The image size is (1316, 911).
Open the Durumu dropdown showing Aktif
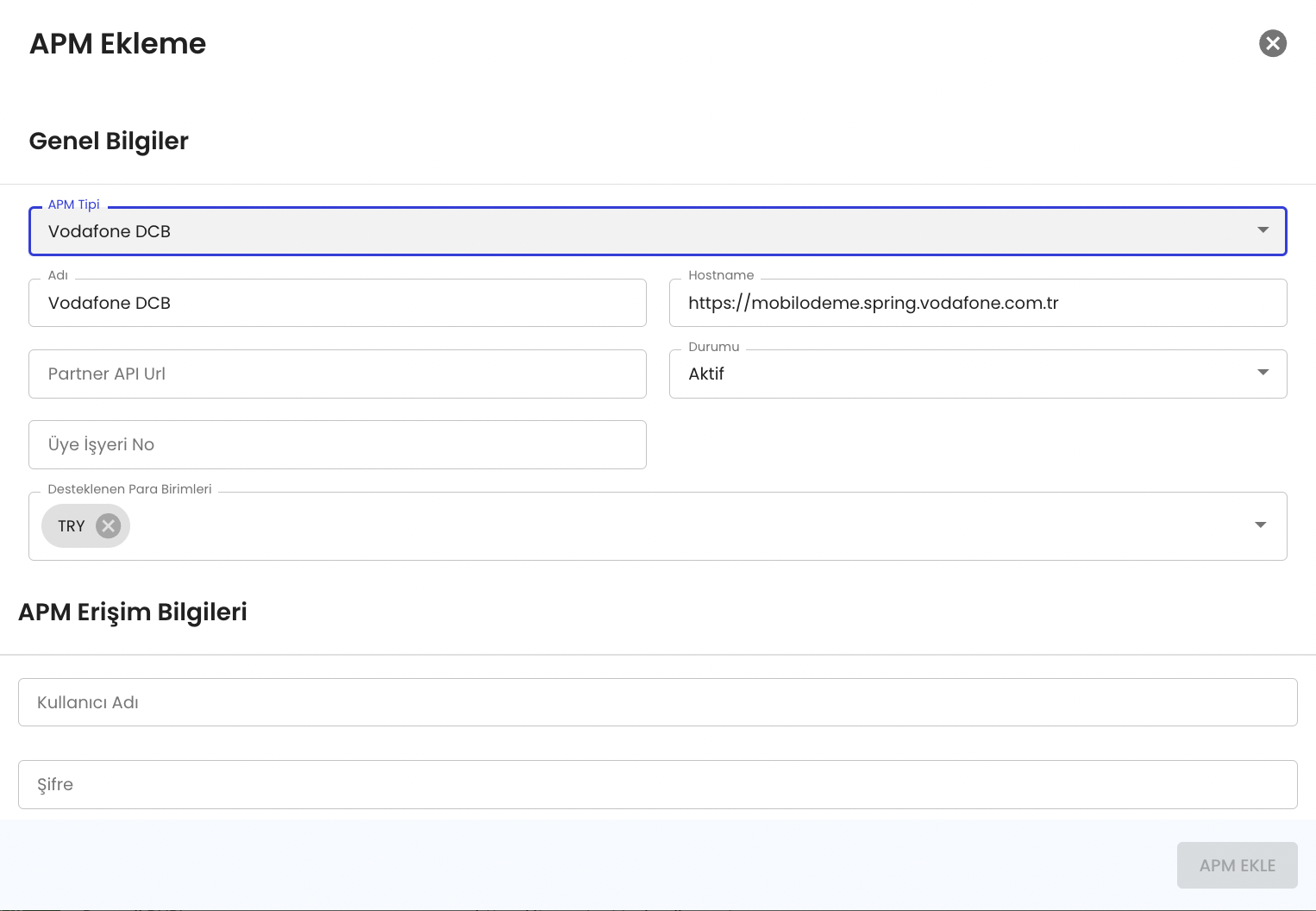click(978, 374)
